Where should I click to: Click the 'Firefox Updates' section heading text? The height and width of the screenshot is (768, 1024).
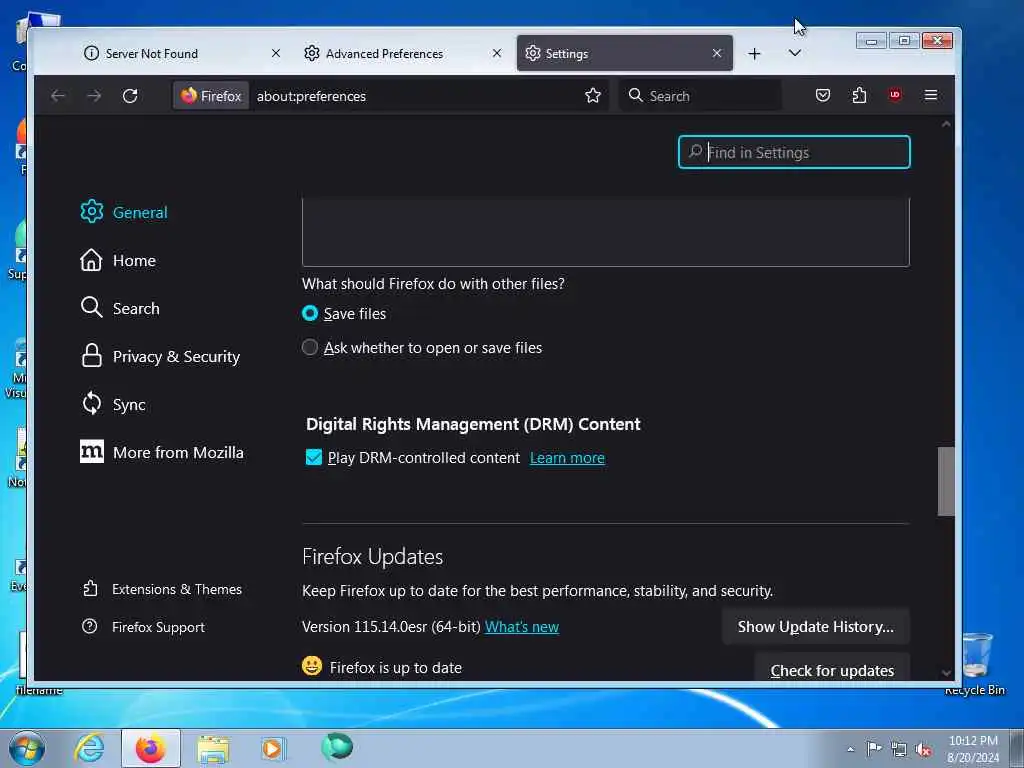[372, 556]
